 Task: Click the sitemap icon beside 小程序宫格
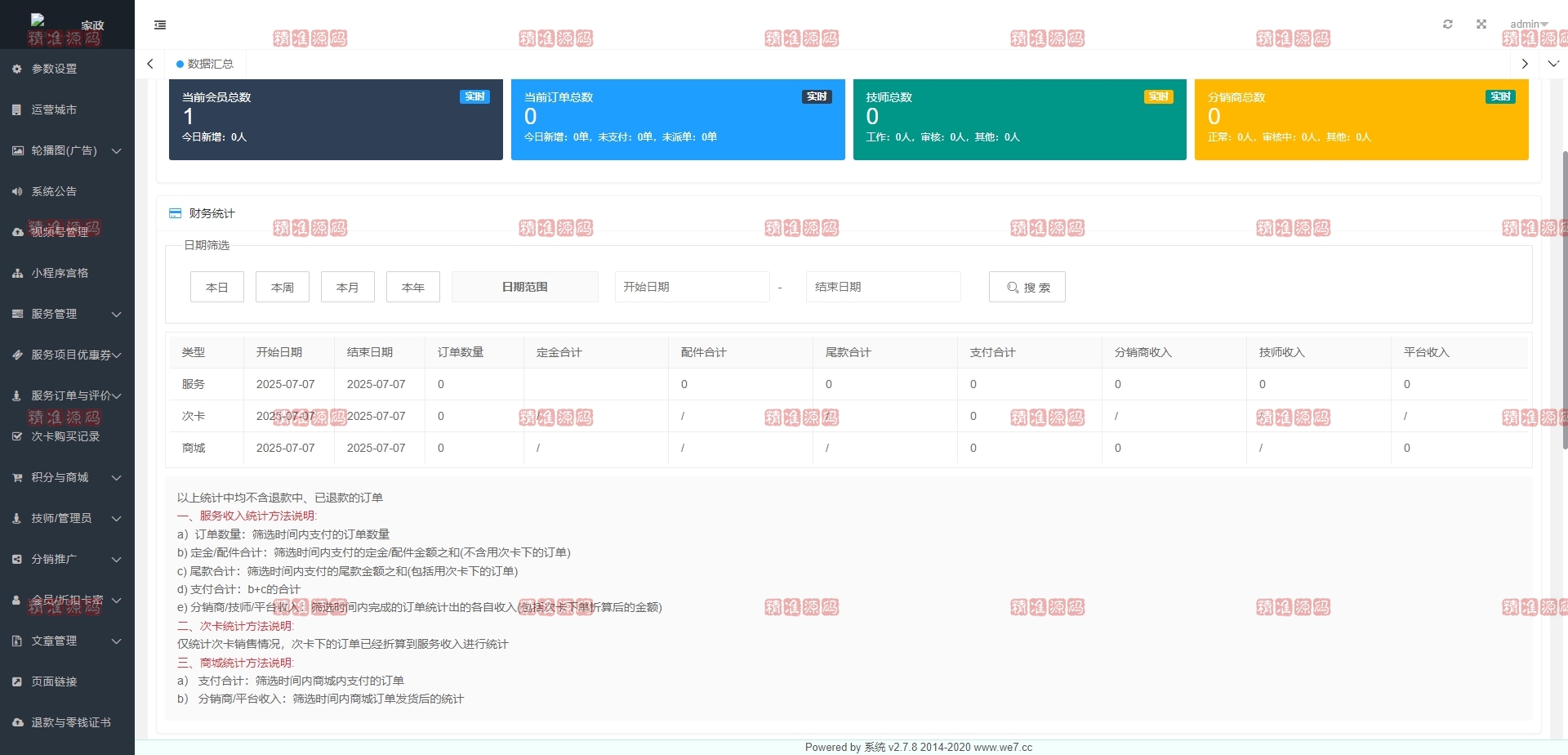[x=17, y=273]
